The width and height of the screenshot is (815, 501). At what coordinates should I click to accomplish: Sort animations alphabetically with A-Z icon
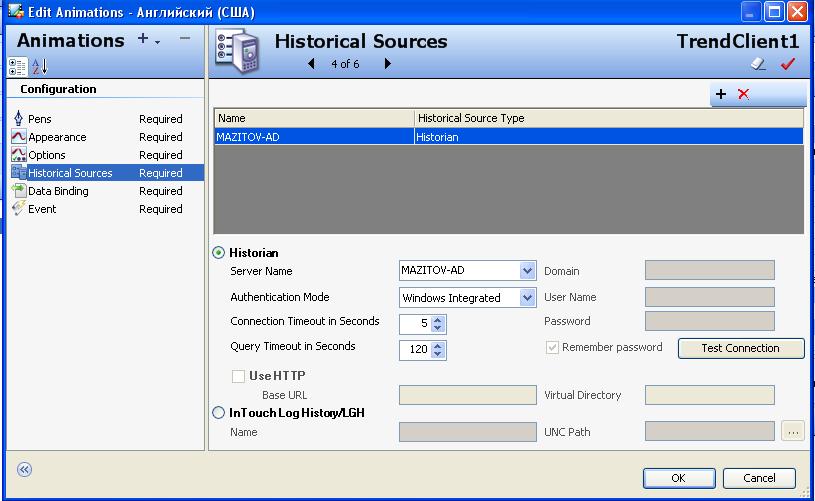click(39, 66)
